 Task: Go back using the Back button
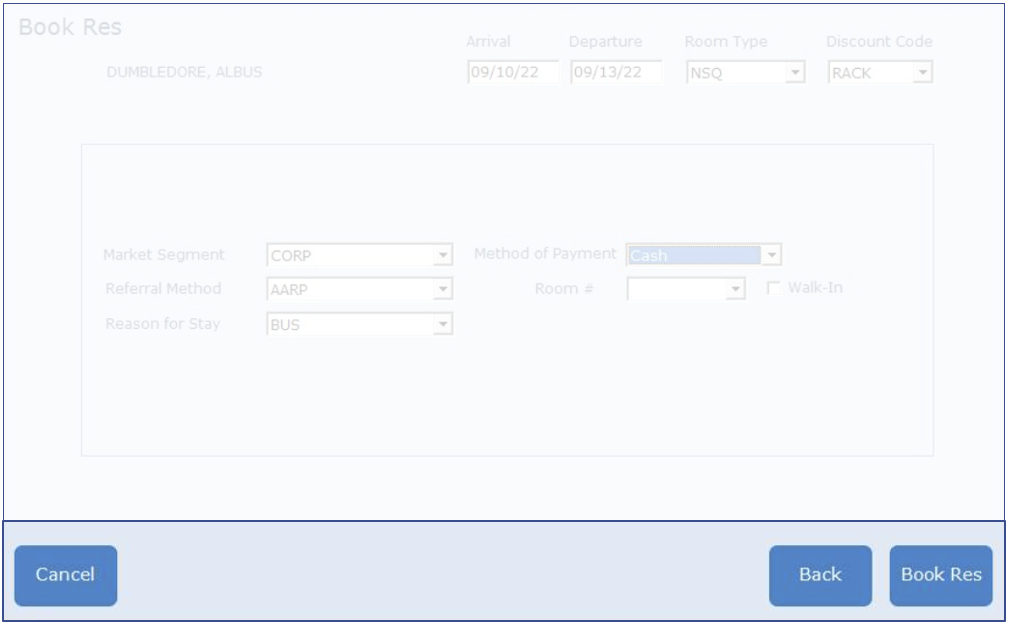820,575
